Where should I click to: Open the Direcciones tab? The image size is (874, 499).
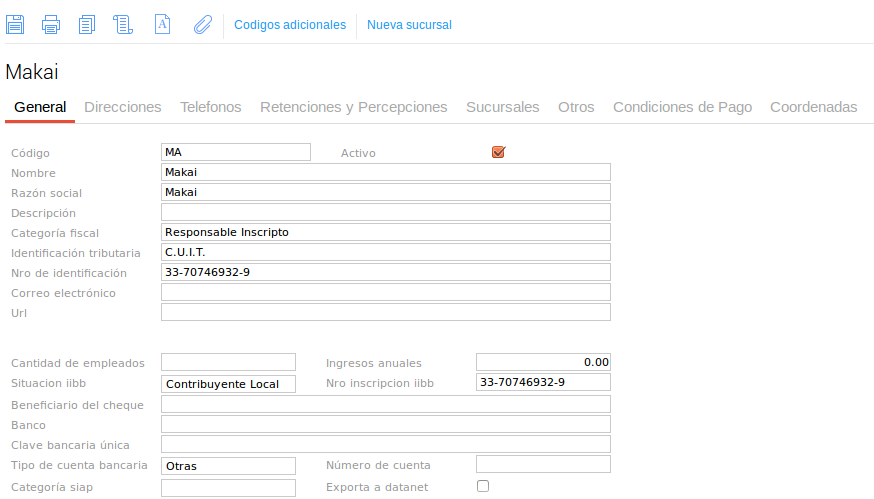click(123, 107)
